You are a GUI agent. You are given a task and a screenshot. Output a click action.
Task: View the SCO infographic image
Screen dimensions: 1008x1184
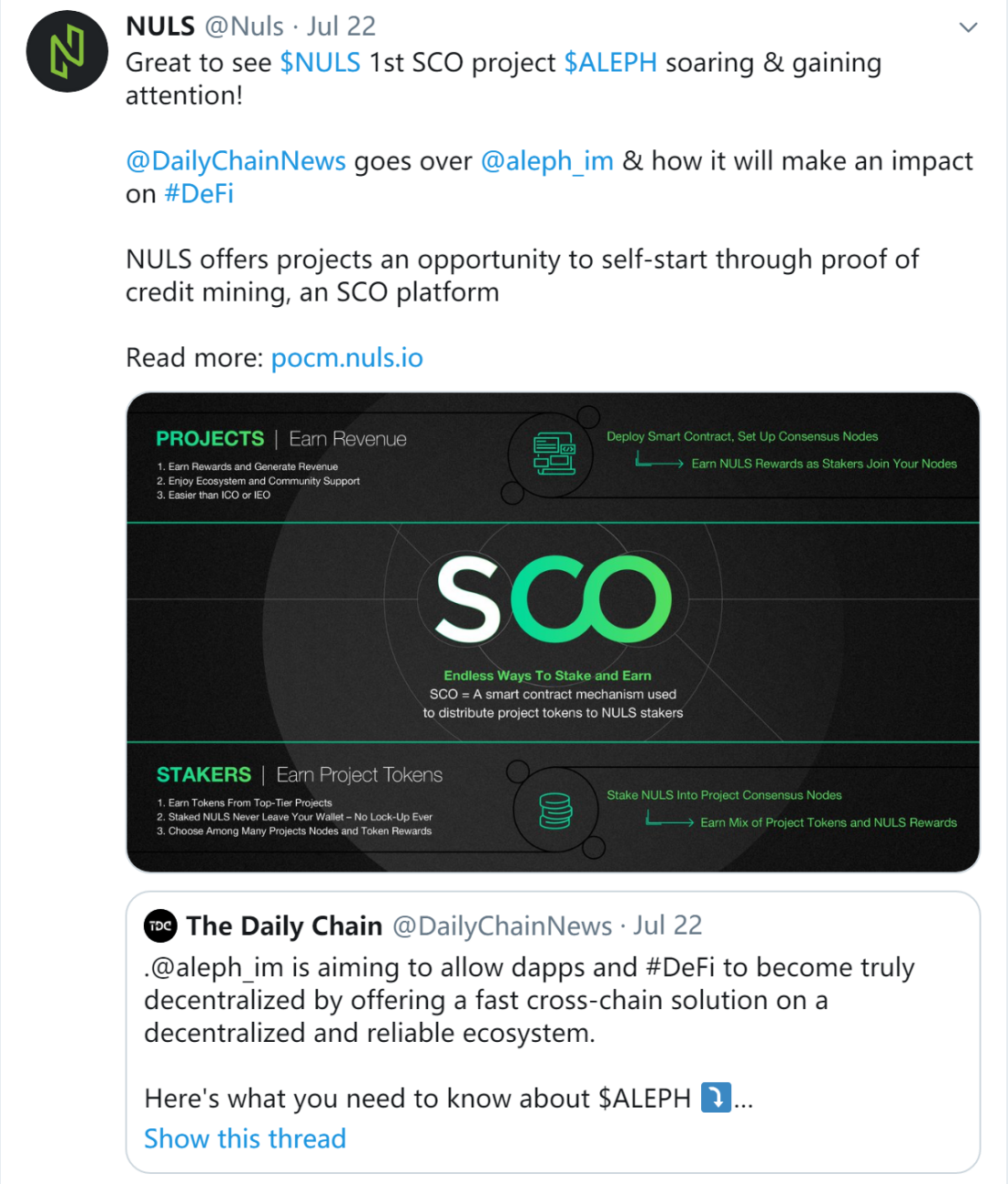553,632
